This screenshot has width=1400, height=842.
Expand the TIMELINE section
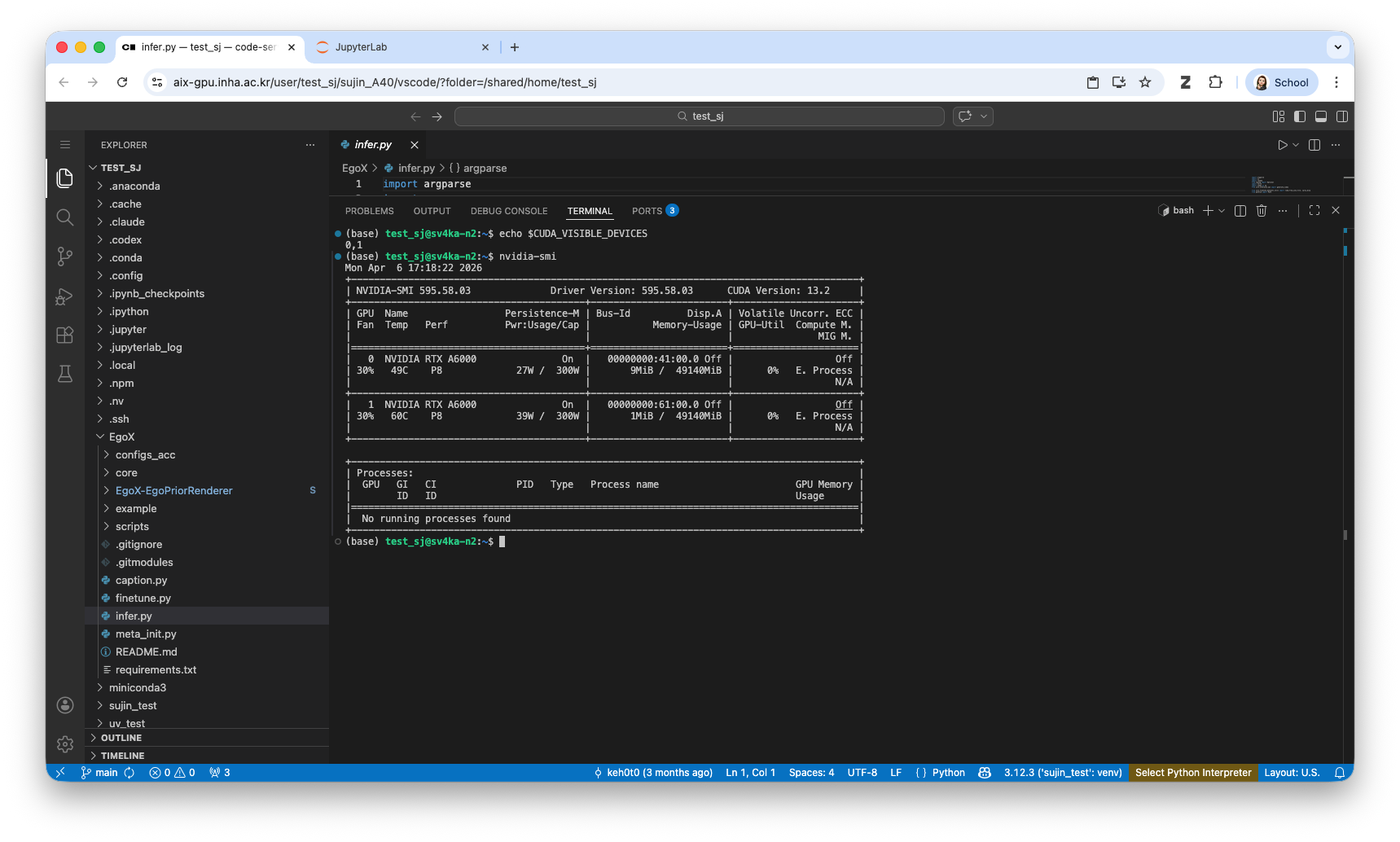tap(207, 756)
